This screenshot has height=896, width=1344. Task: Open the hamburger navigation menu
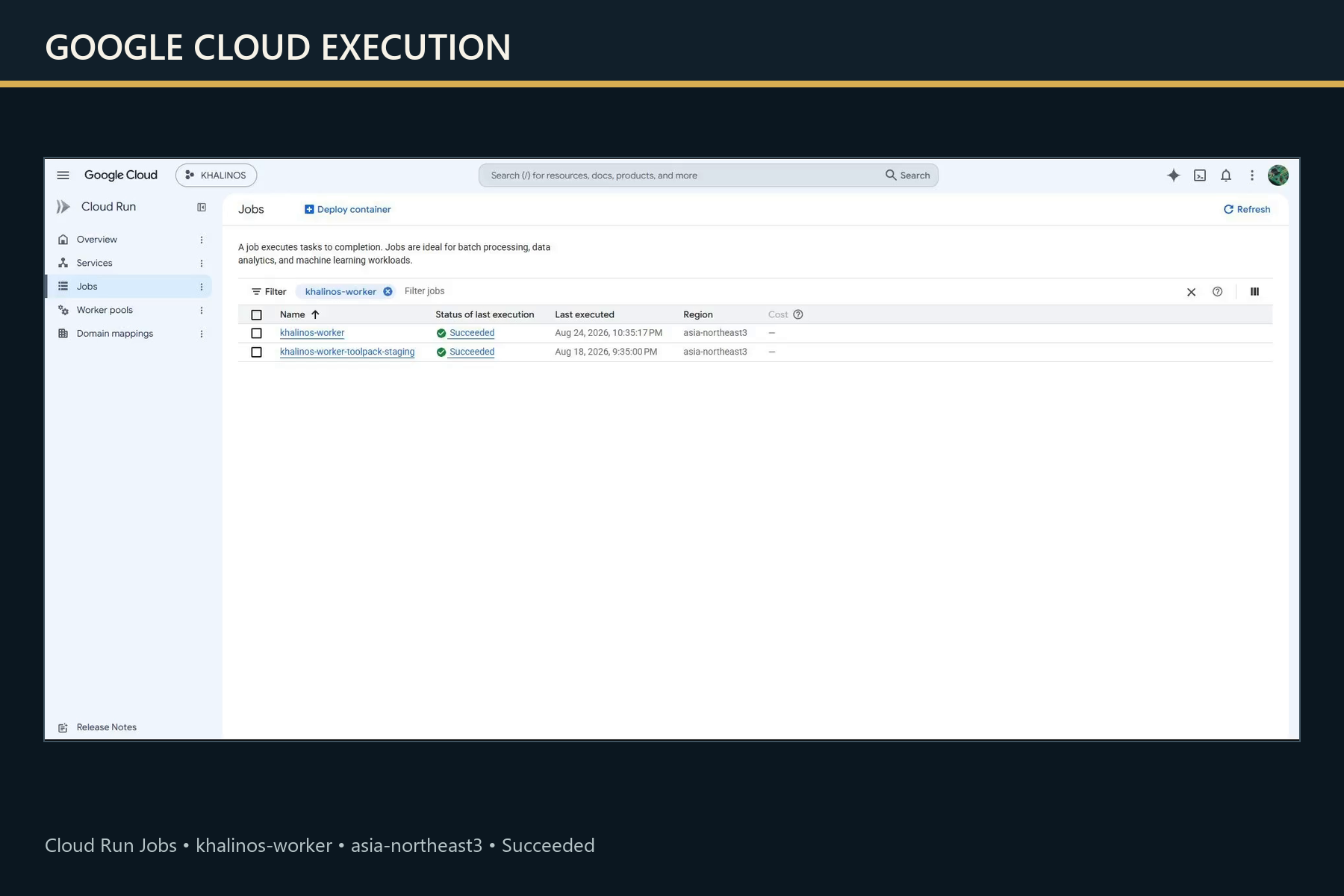pos(63,175)
